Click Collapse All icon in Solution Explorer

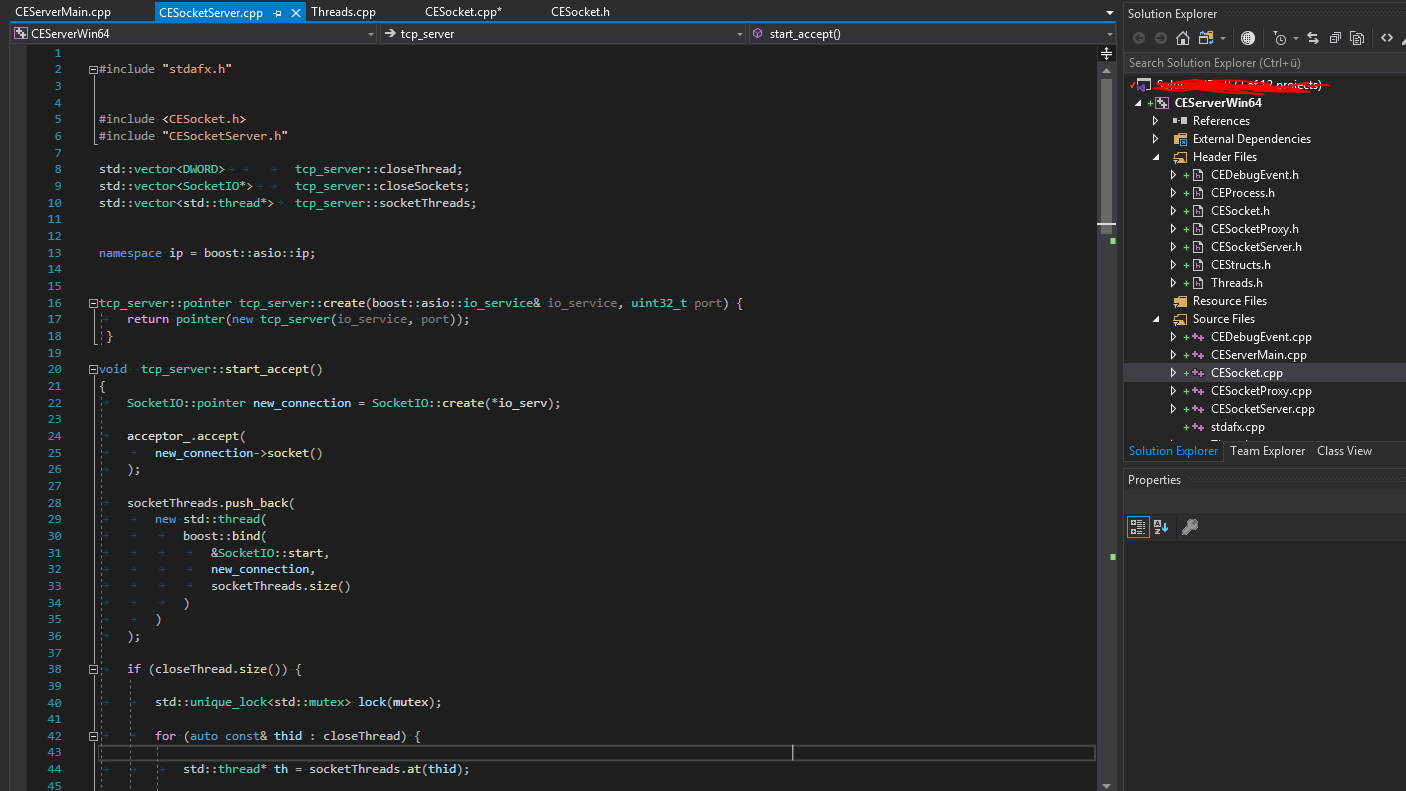[x=1335, y=38]
